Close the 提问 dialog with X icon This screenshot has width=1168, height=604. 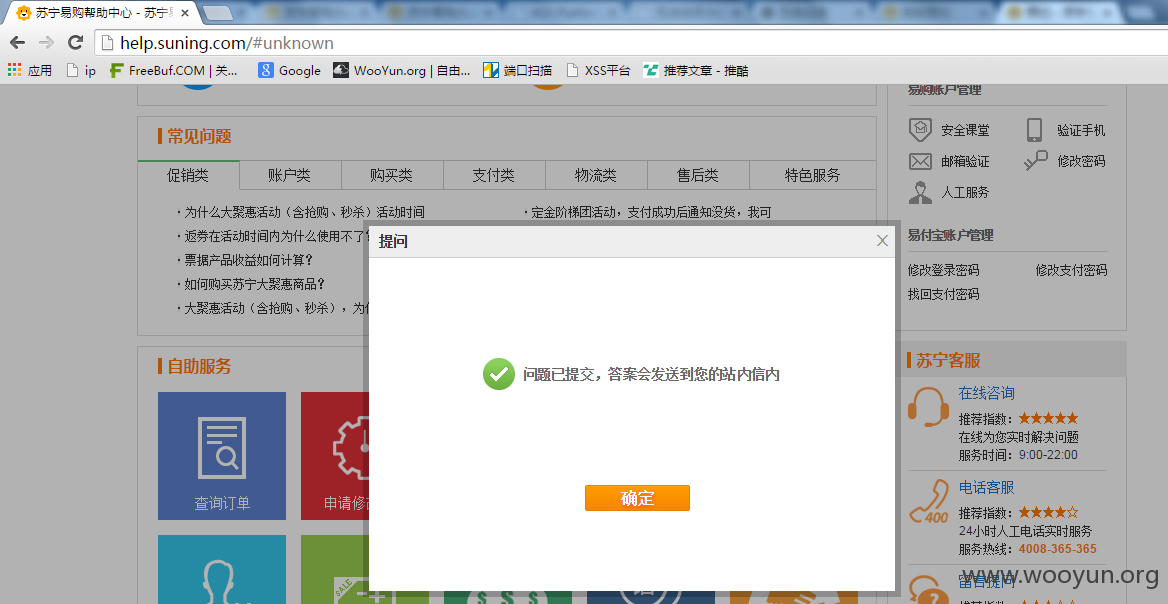(x=883, y=241)
